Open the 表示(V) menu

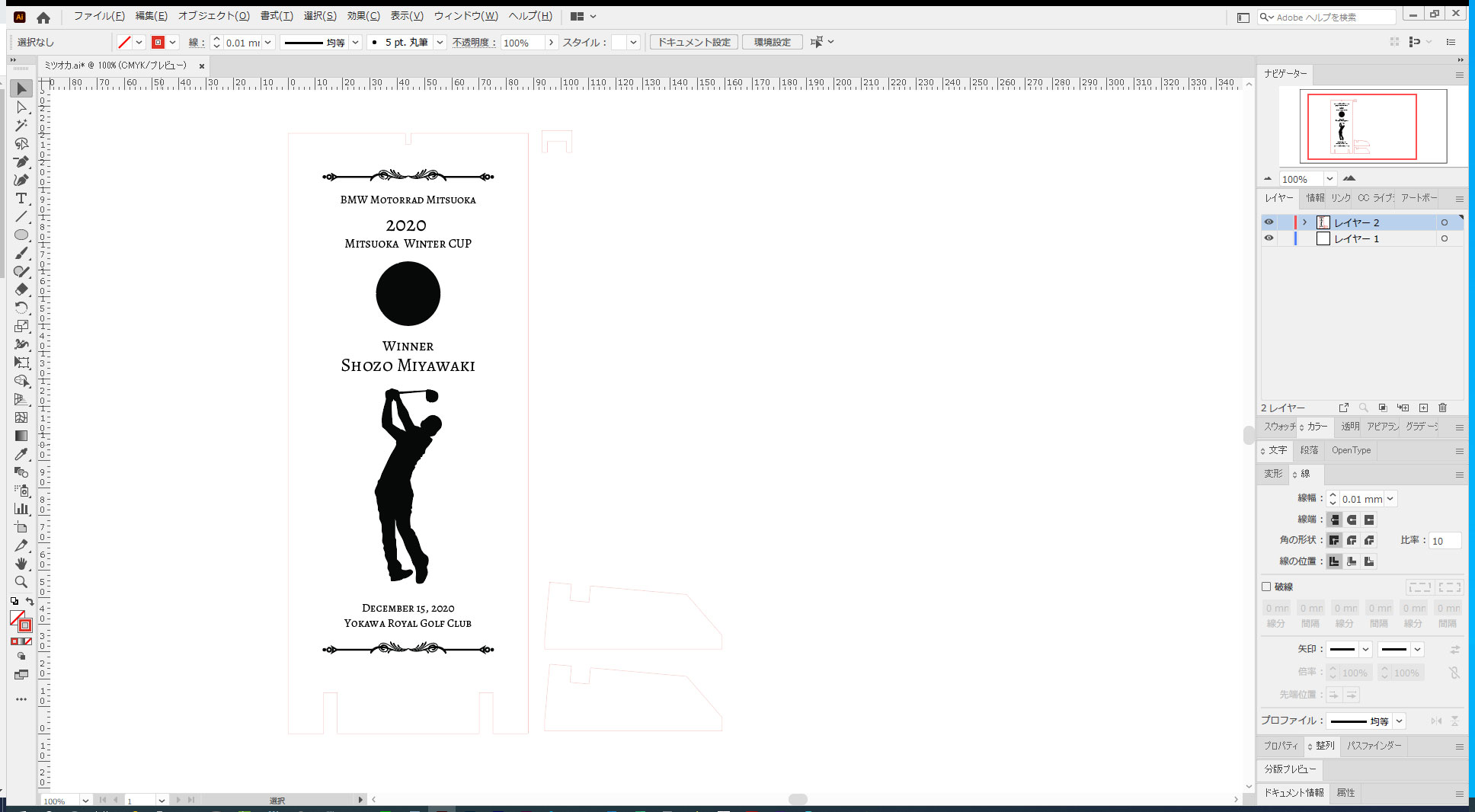[x=407, y=16]
